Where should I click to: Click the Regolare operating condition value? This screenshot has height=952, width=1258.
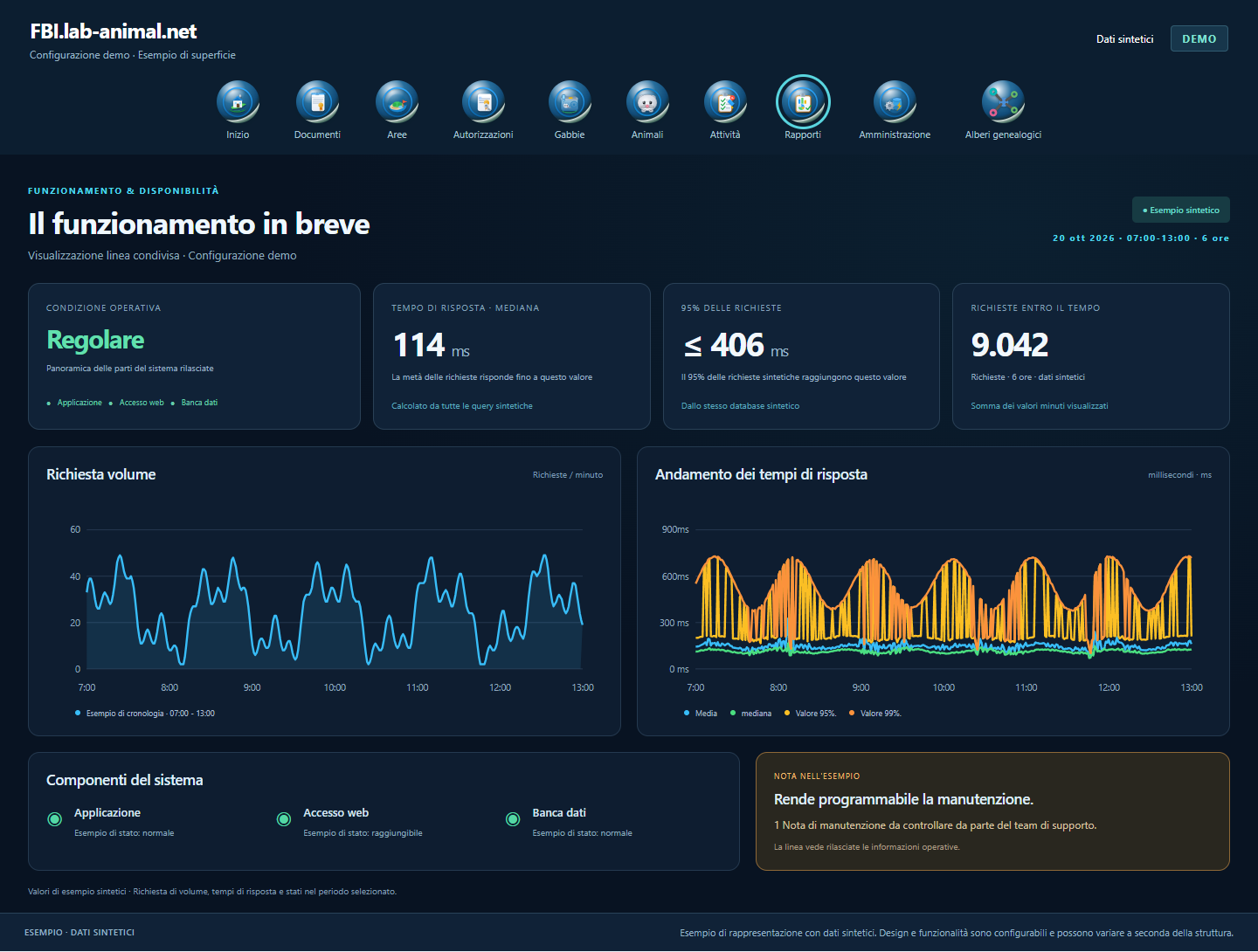point(95,340)
